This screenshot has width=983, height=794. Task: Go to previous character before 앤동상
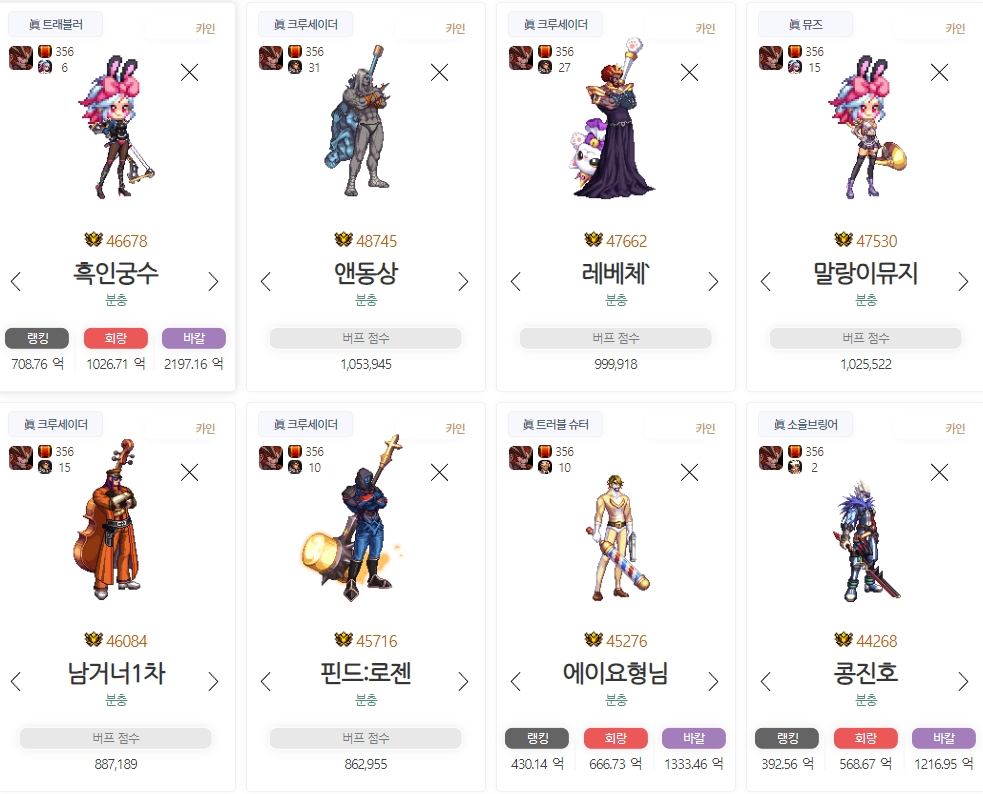point(266,281)
